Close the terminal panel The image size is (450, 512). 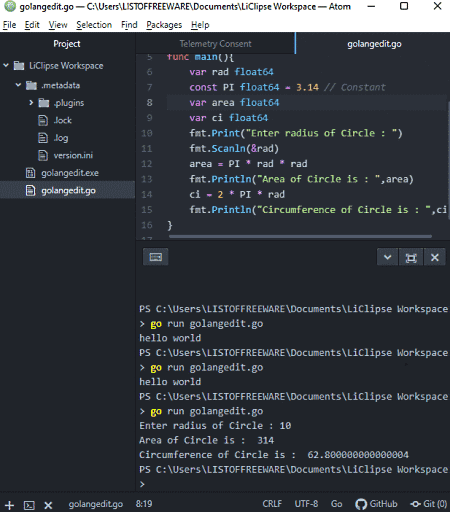click(x=435, y=257)
